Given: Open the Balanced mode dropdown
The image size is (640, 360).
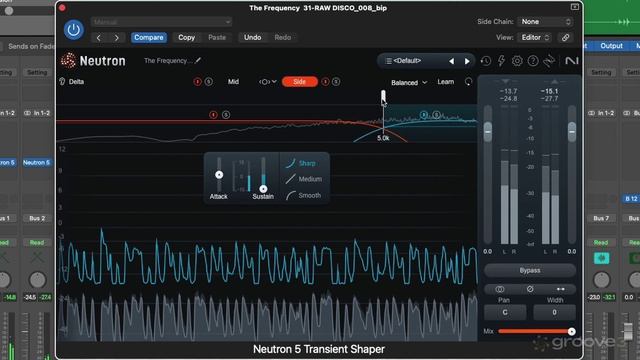Looking at the screenshot, I should pyautogui.click(x=409, y=82).
